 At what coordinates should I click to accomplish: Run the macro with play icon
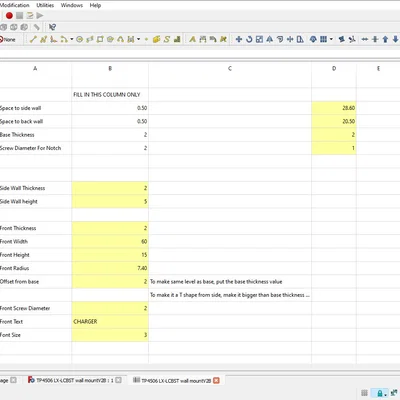click(x=40, y=15)
